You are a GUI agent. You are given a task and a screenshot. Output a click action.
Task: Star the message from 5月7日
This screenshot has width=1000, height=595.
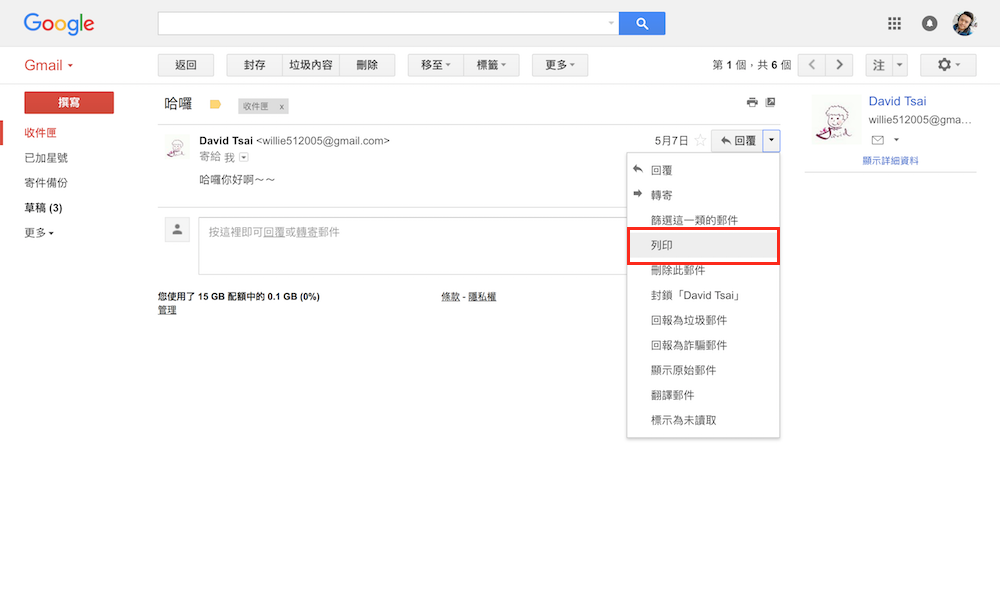[x=700, y=140]
